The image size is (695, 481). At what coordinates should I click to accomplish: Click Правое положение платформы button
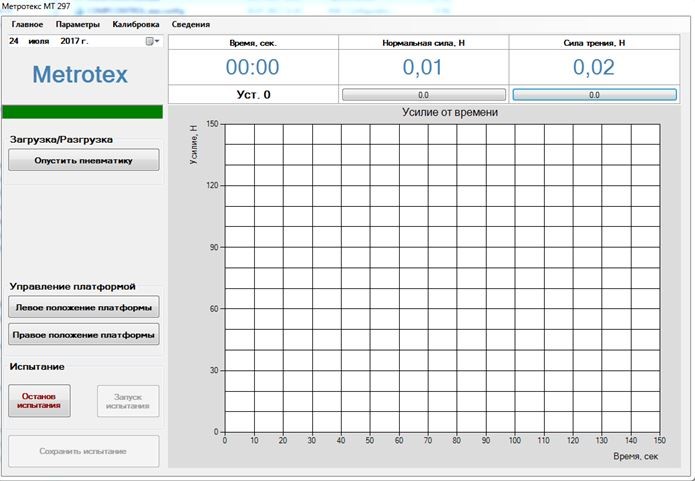84,335
